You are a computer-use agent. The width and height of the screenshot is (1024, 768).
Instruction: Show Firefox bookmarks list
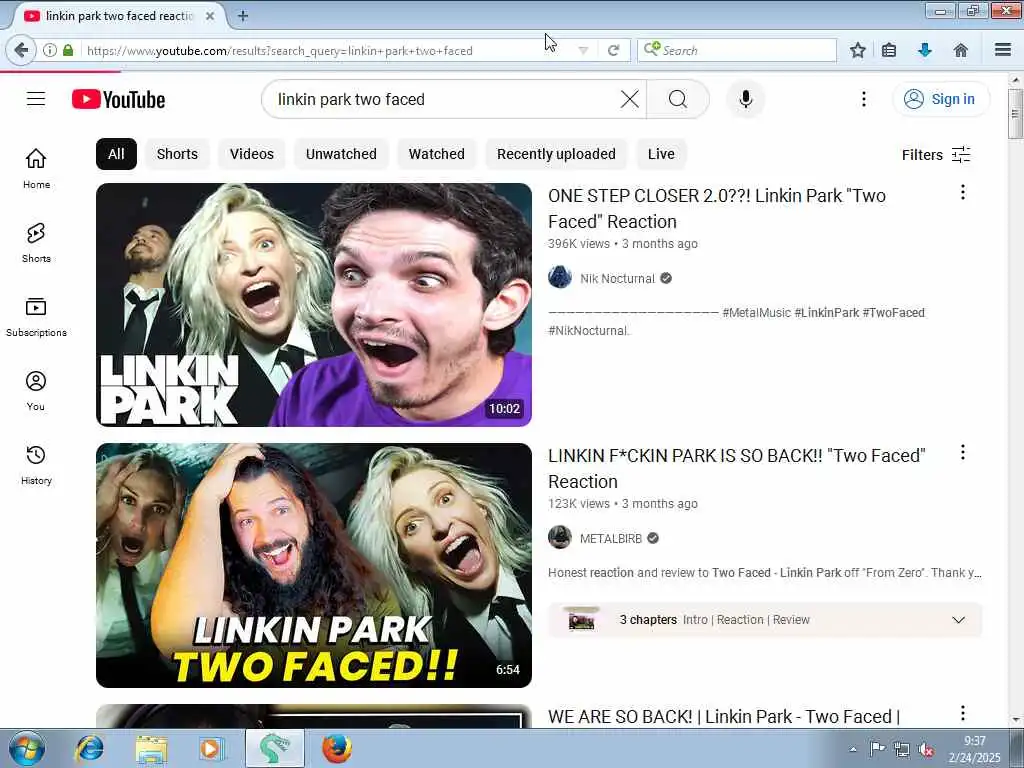click(x=889, y=50)
